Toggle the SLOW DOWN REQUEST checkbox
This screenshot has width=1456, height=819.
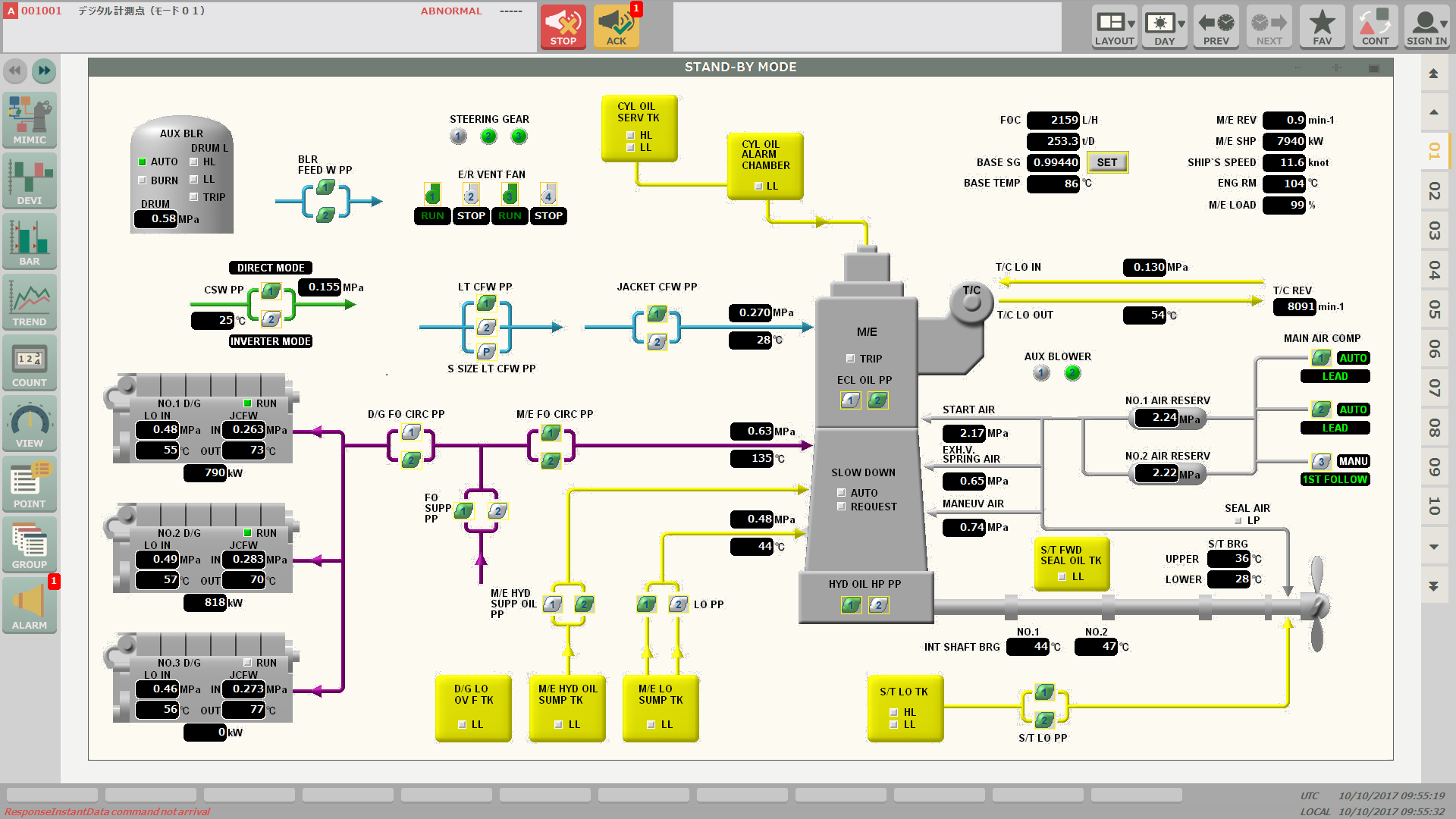(841, 507)
